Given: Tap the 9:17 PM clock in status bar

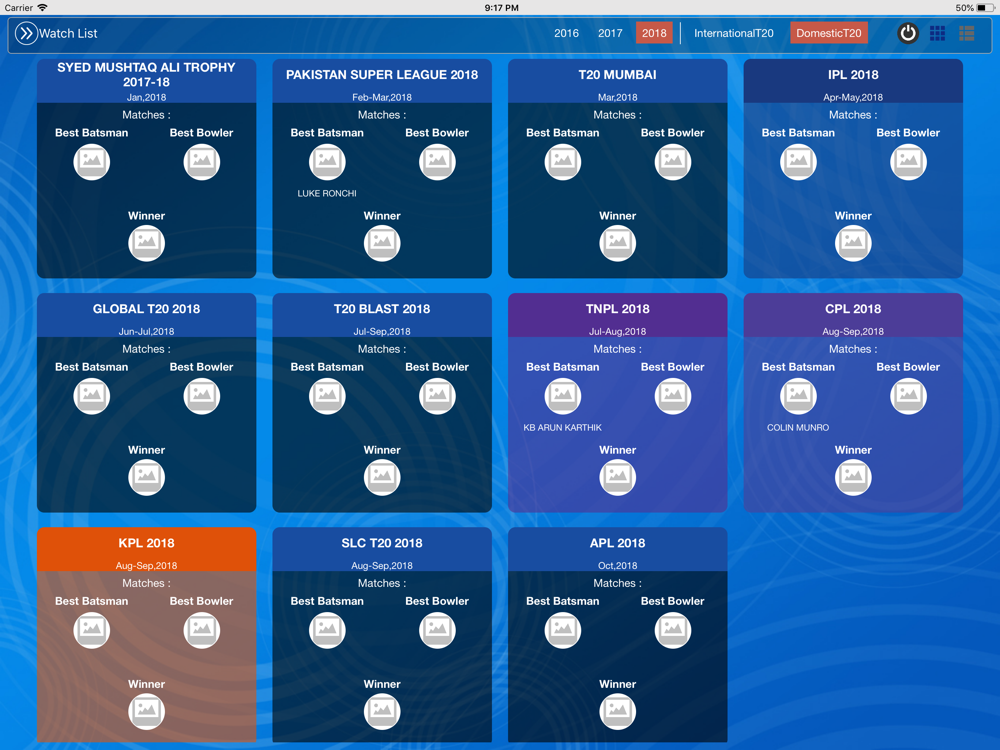Looking at the screenshot, I should [x=501, y=8].
